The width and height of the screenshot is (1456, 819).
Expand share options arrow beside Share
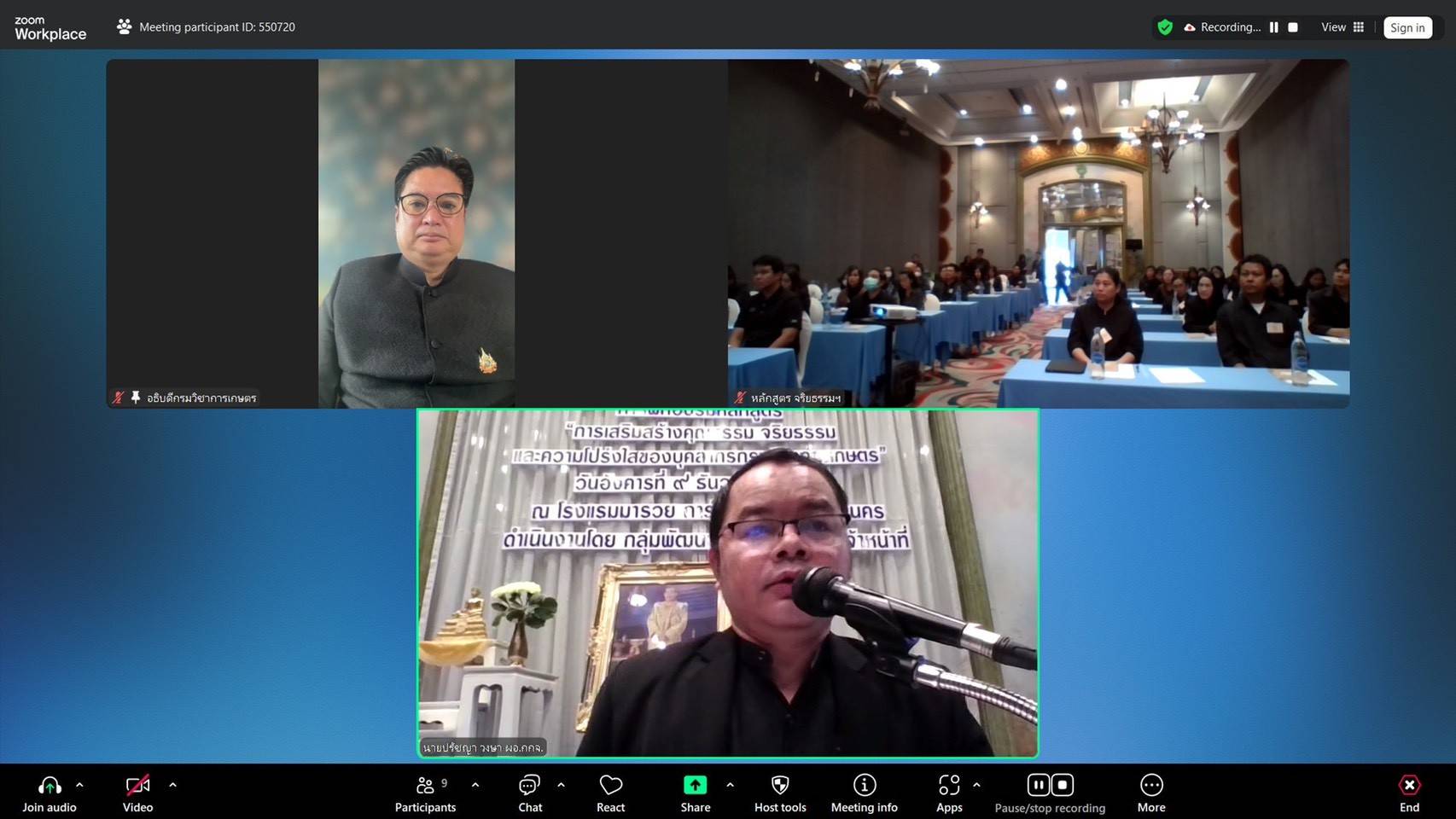[x=730, y=785]
